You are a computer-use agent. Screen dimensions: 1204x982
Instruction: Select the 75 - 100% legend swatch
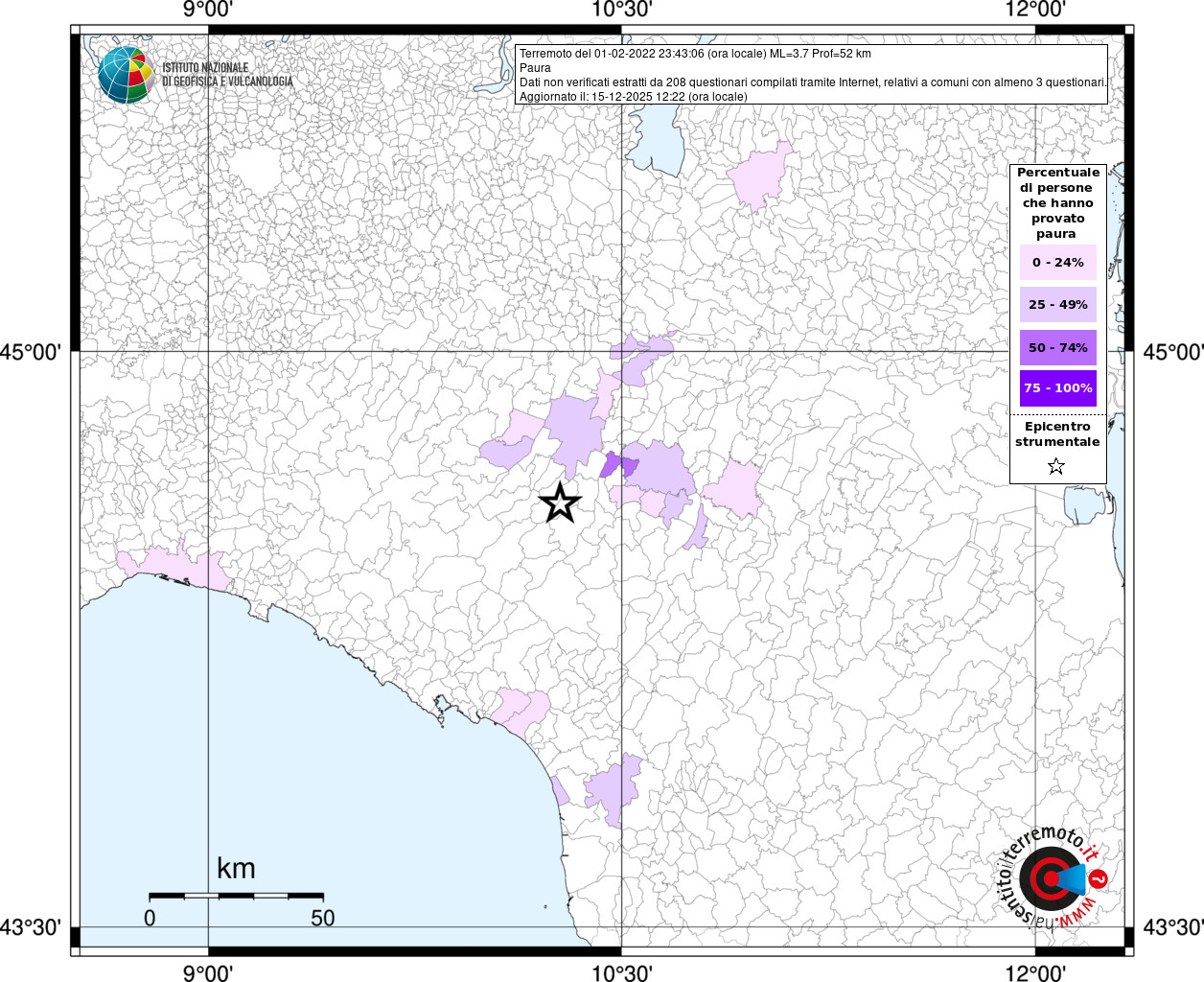point(1057,388)
